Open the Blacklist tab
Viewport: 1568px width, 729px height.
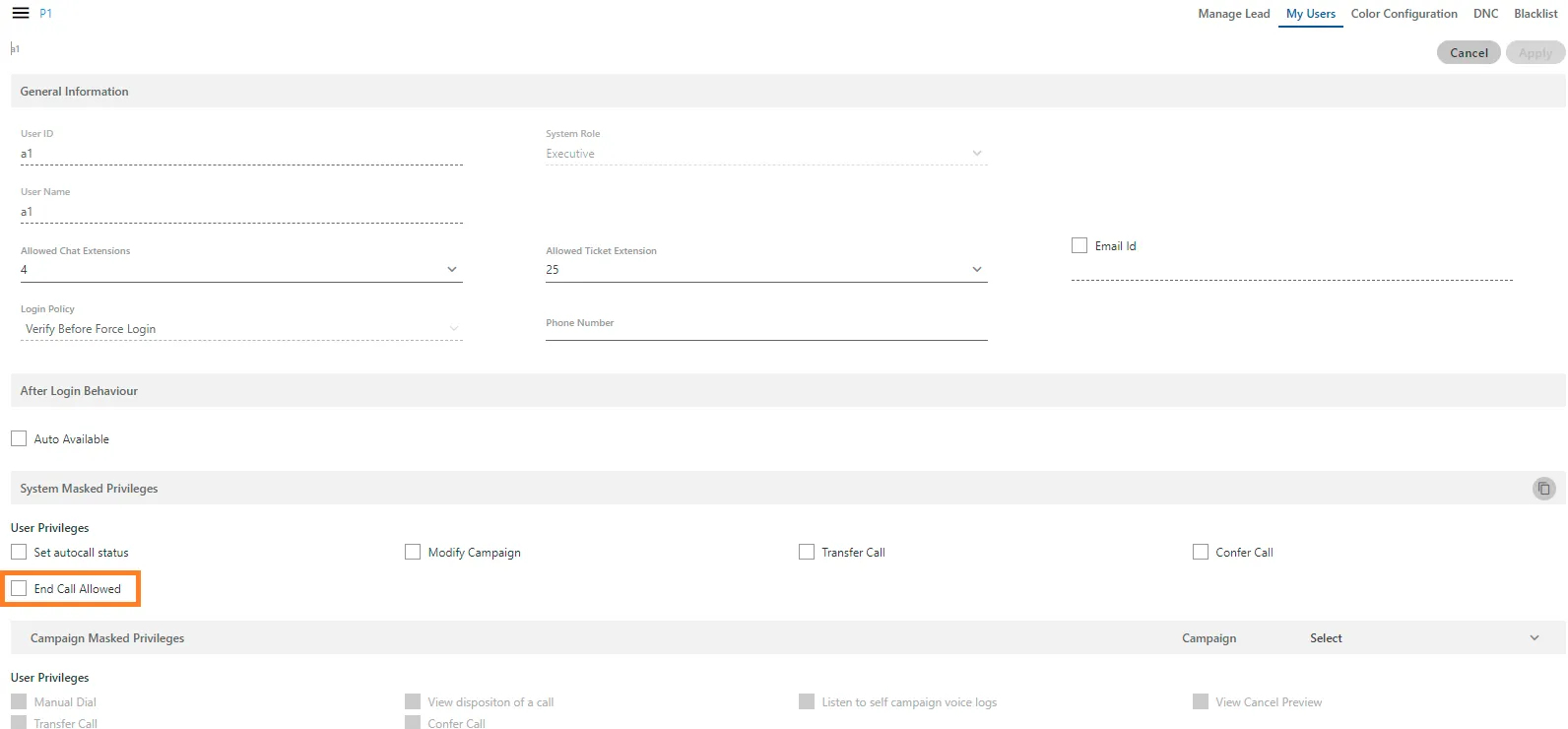pos(1535,14)
